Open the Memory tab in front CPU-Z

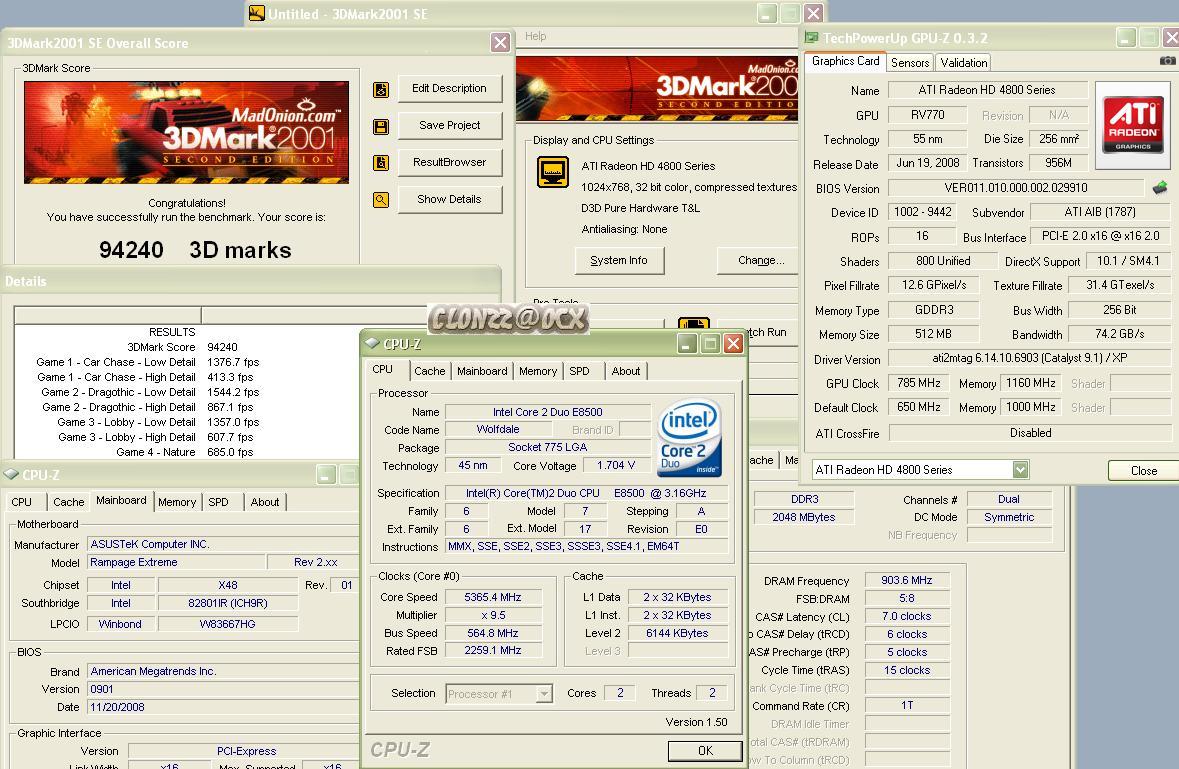(x=538, y=371)
